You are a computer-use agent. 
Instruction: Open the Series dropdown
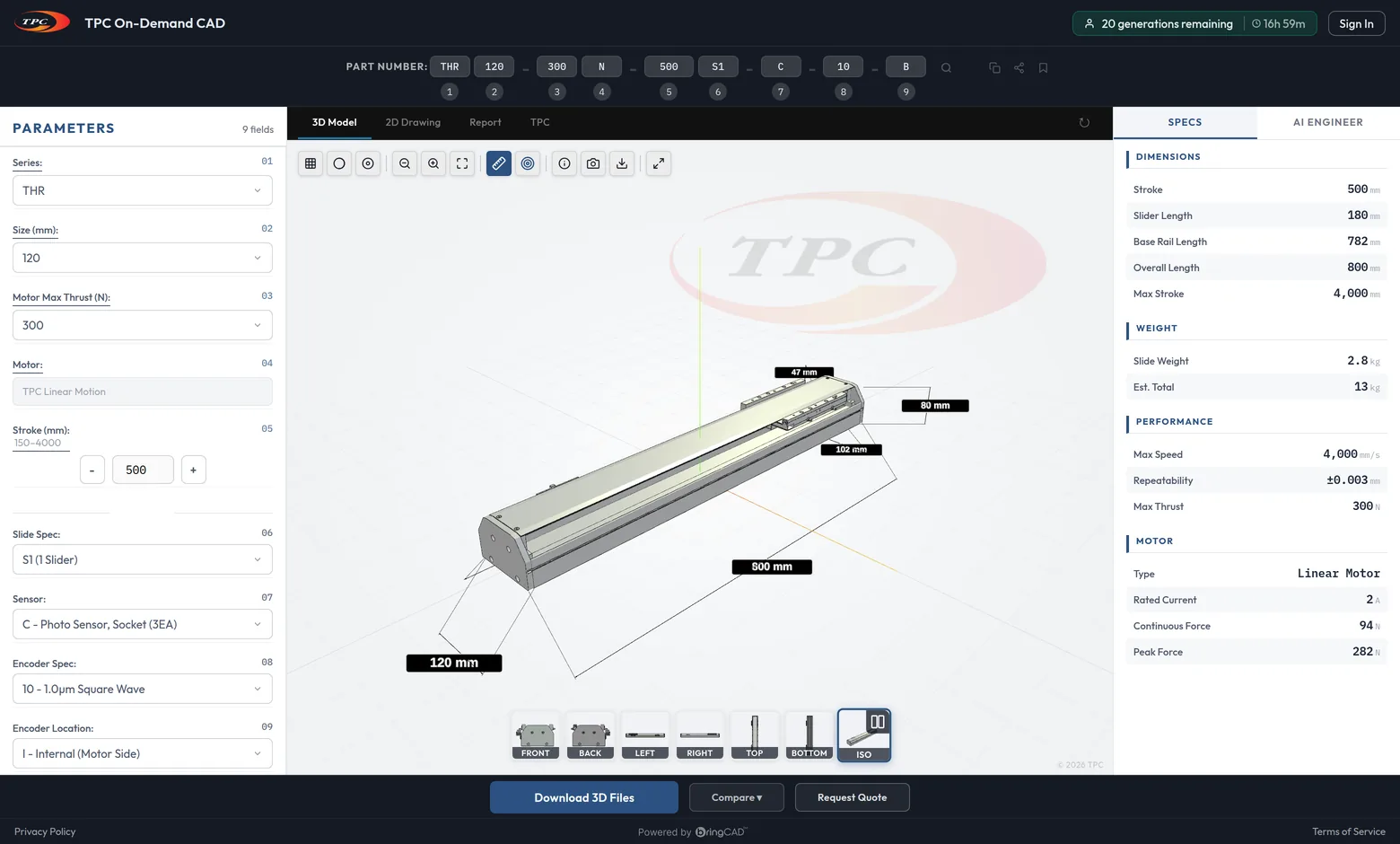tap(143, 190)
